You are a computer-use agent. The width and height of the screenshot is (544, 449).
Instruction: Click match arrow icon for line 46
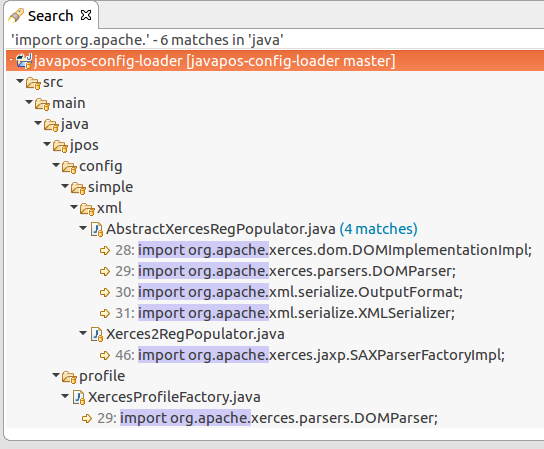[x=105, y=355]
